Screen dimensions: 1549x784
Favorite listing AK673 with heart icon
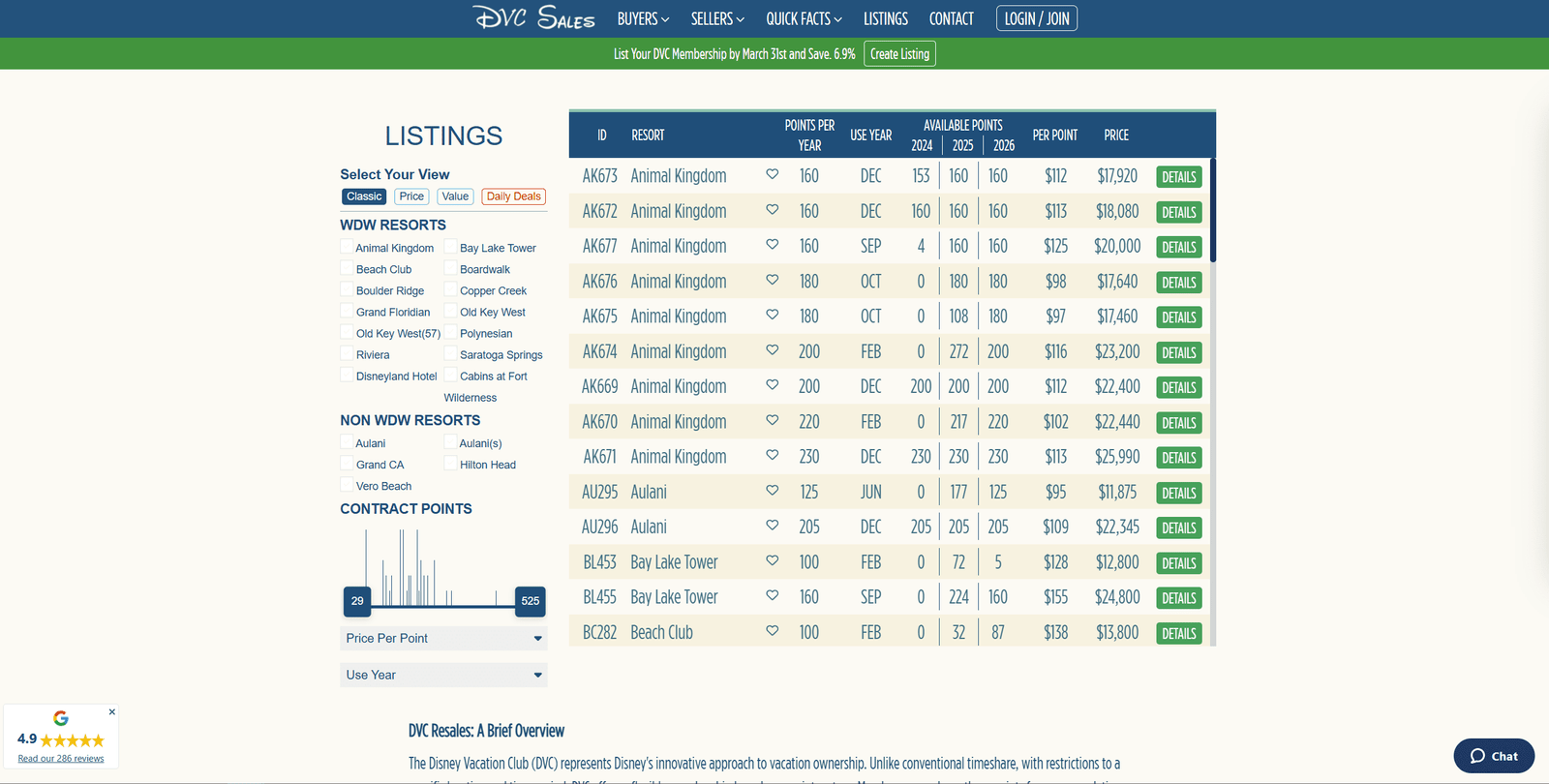point(773,175)
